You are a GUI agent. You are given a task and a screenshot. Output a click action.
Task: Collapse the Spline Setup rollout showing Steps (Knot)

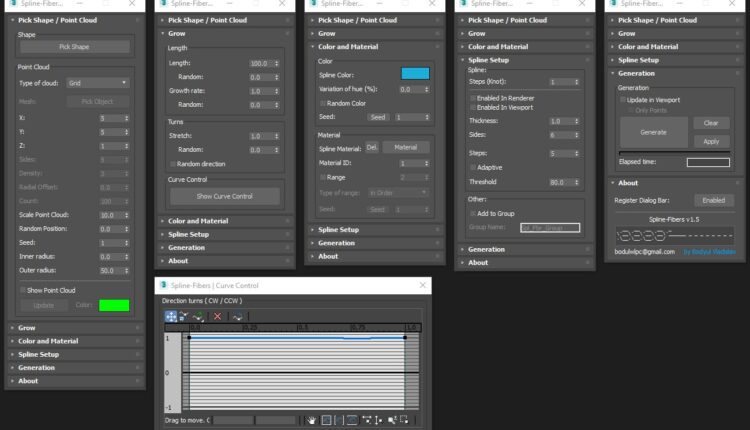pos(525,60)
